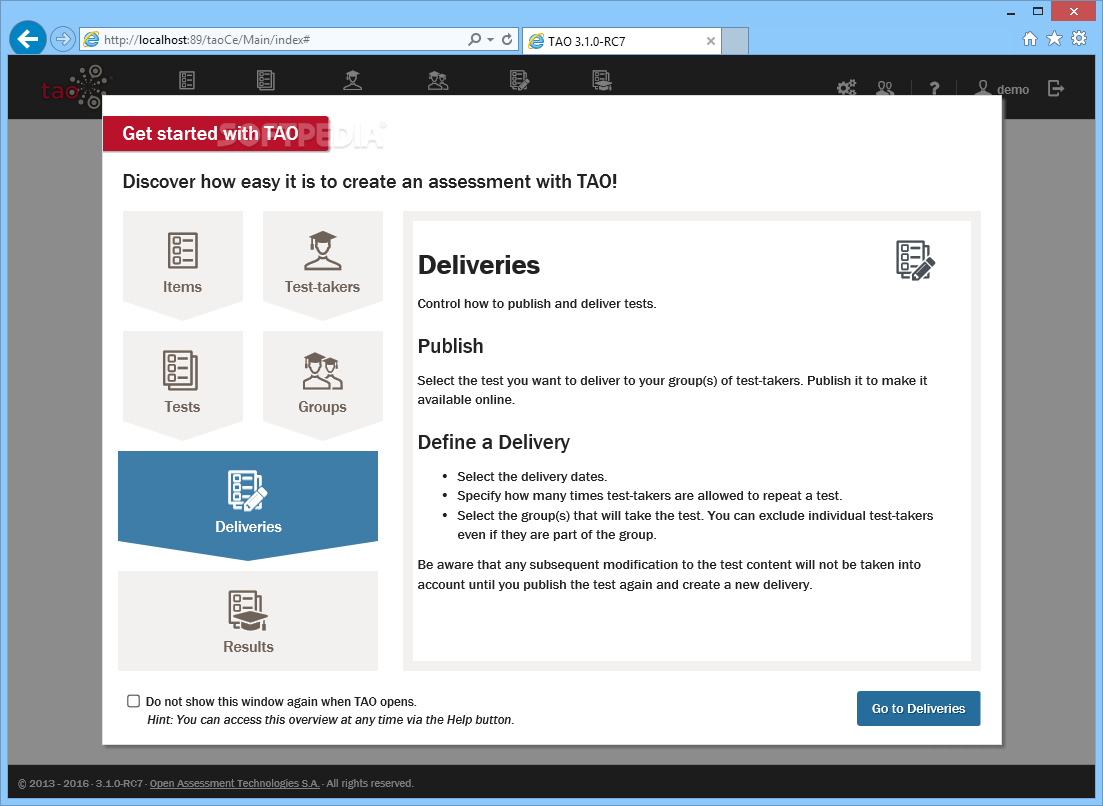
Task: Open the Deliveries icon in top navigation bar
Action: coord(519,80)
